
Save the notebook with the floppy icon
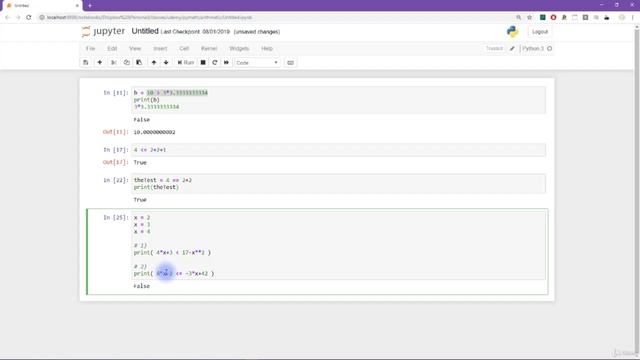click(86, 62)
